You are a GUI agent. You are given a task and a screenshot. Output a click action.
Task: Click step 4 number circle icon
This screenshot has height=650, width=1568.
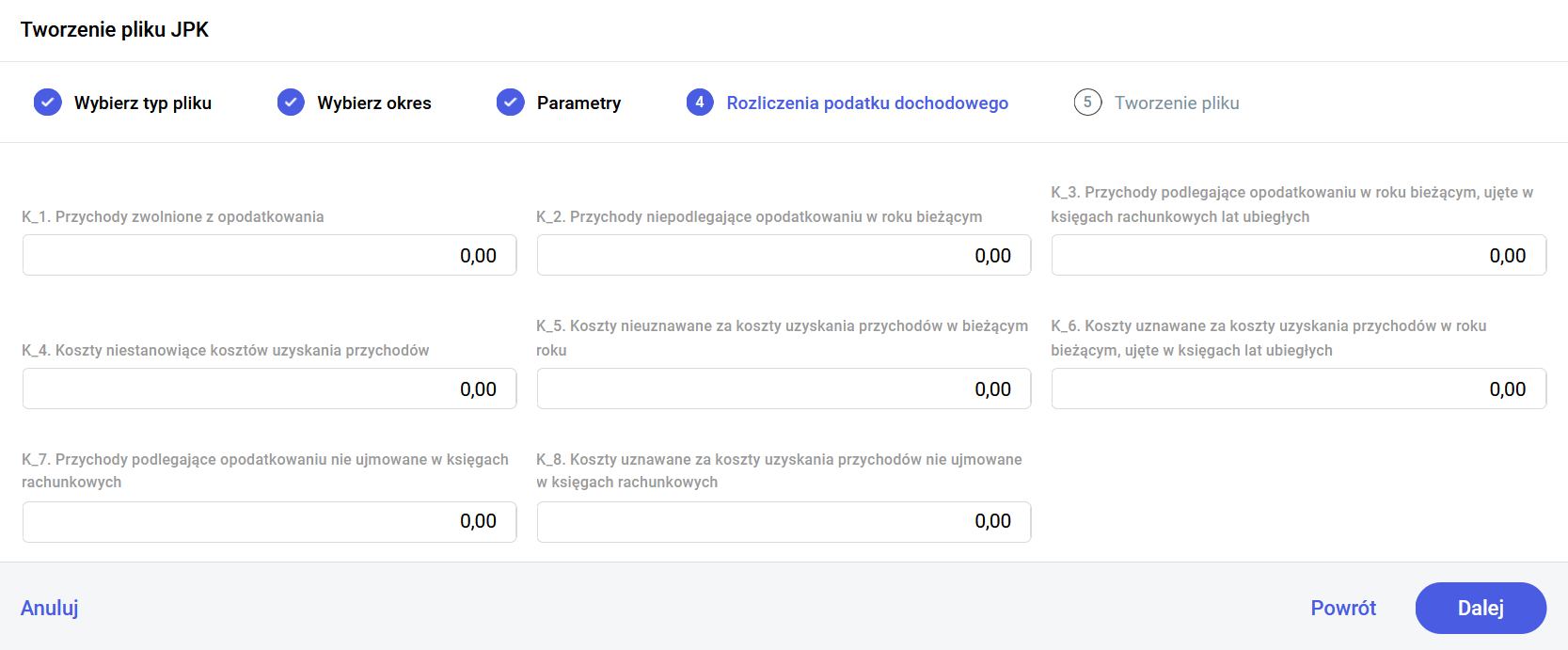pos(699,103)
